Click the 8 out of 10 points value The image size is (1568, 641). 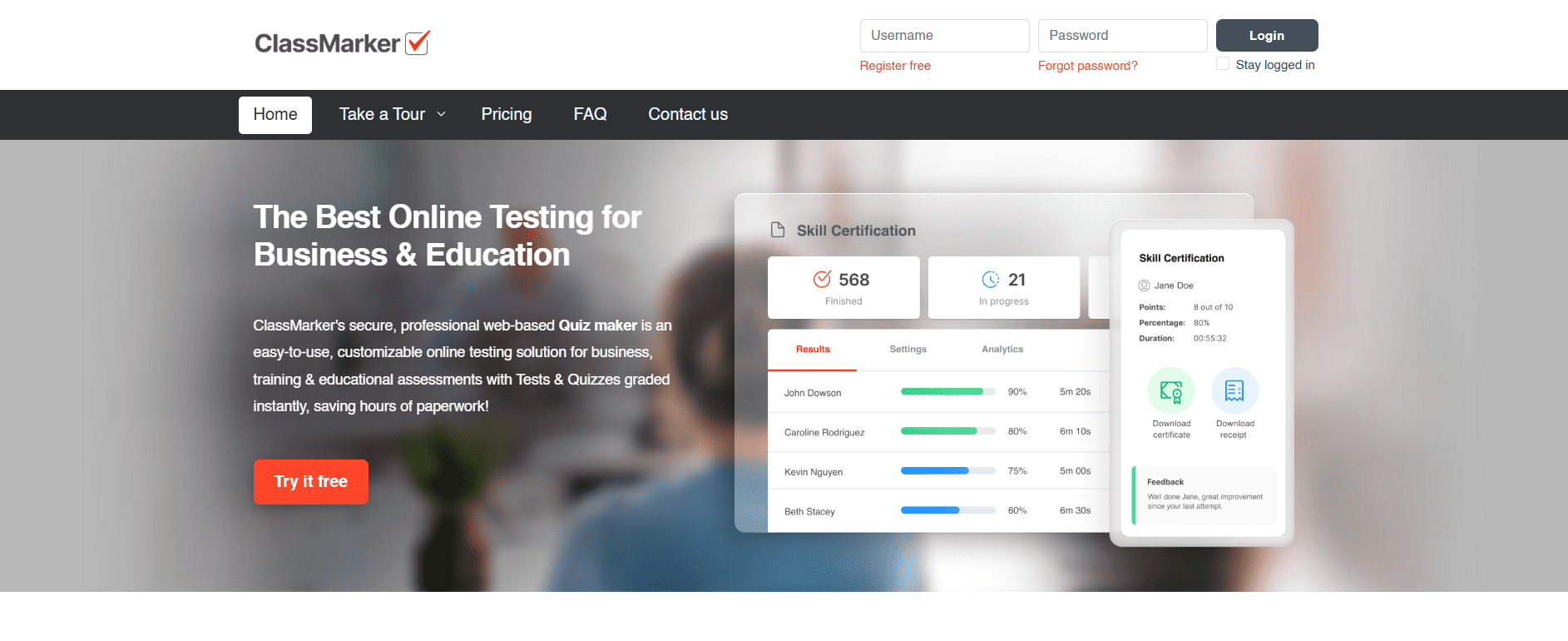click(x=1214, y=307)
